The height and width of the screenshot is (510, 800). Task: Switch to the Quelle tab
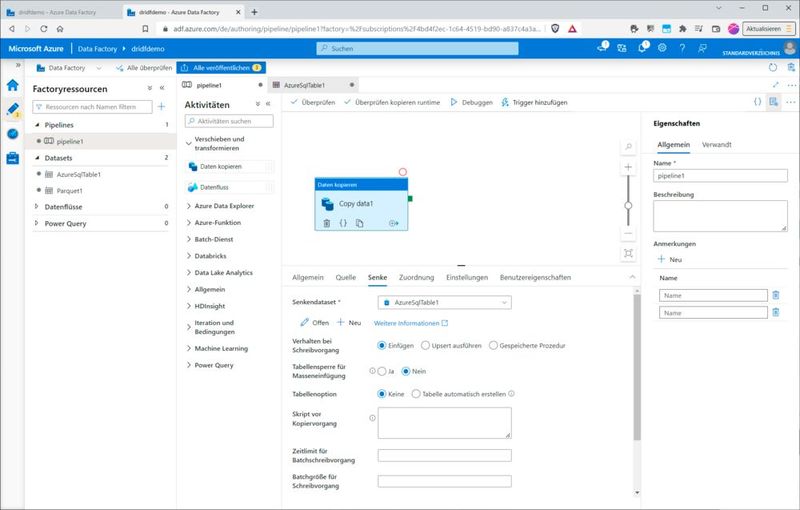coord(345,277)
